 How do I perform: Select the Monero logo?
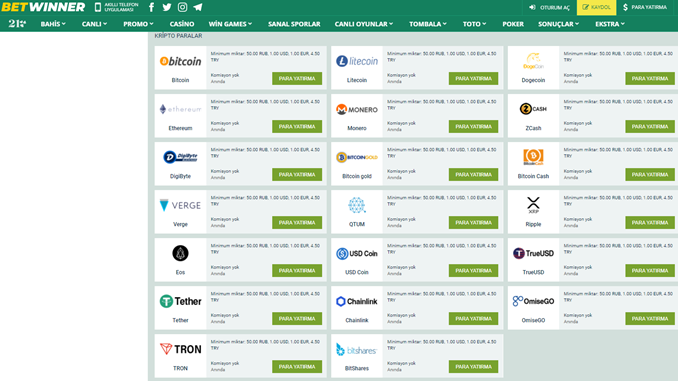click(357, 110)
